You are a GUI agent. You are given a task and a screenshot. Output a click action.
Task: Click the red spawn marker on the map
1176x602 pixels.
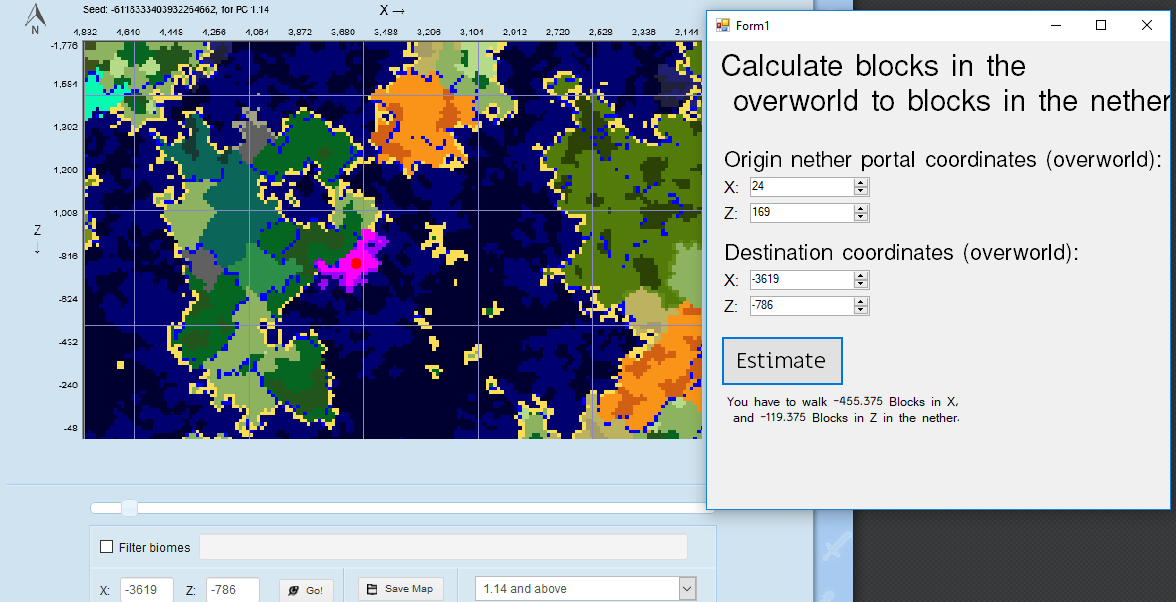point(358,262)
